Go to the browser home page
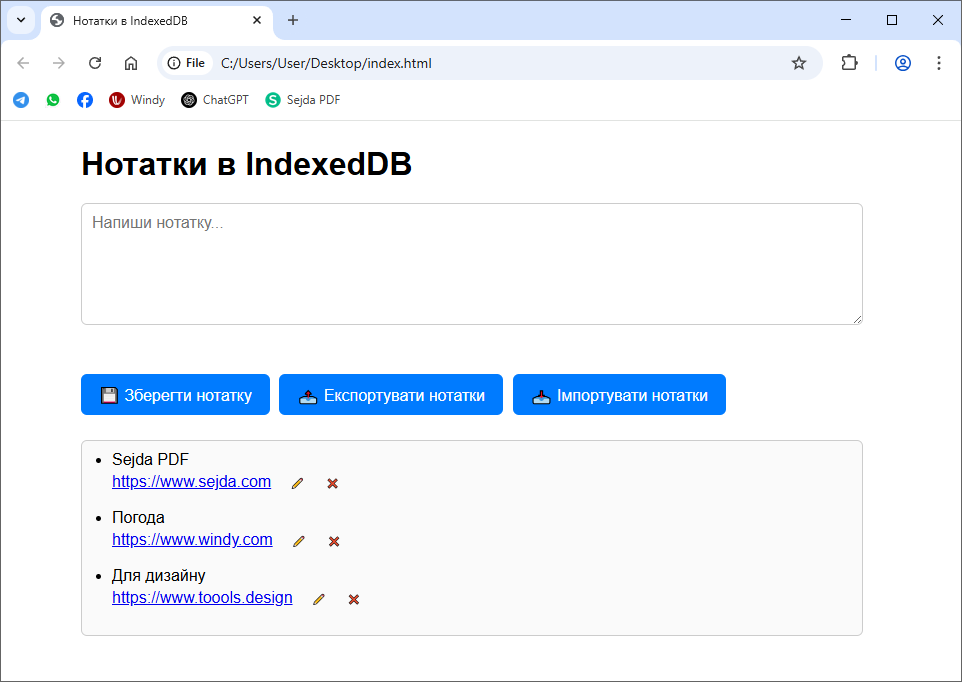 point(131,63)
